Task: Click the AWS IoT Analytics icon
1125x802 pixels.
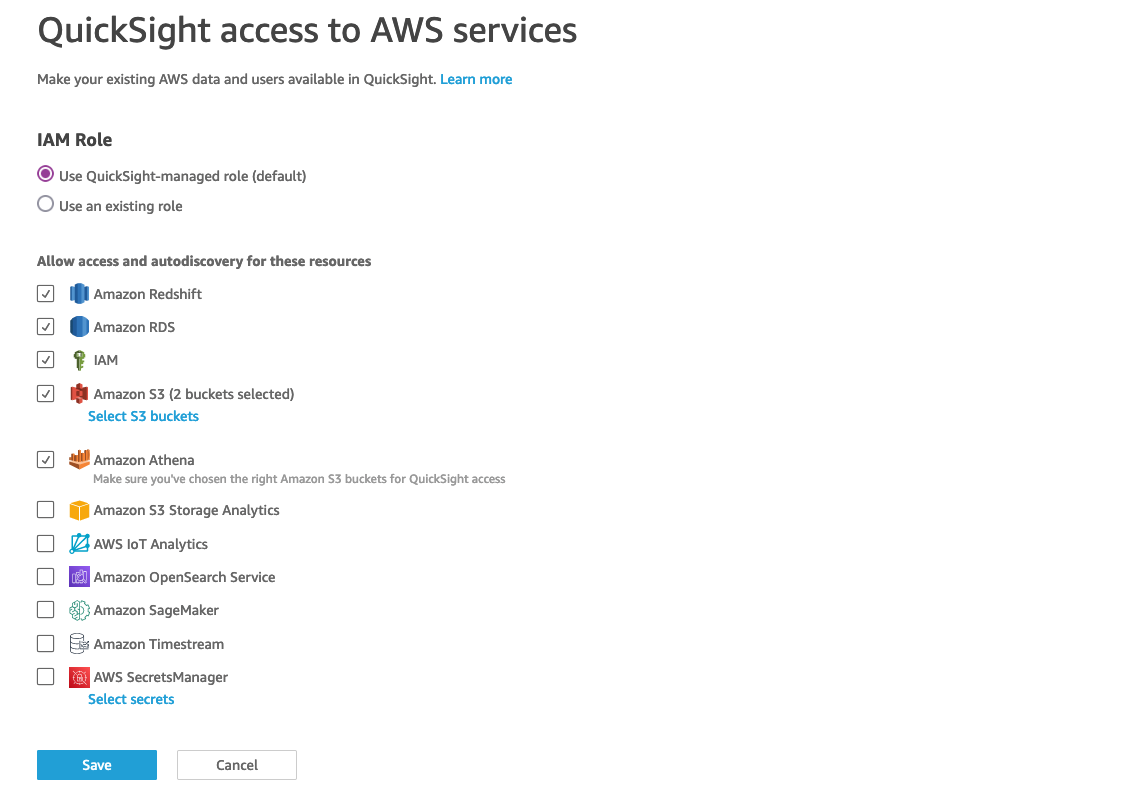Action: tap(79, 544)
